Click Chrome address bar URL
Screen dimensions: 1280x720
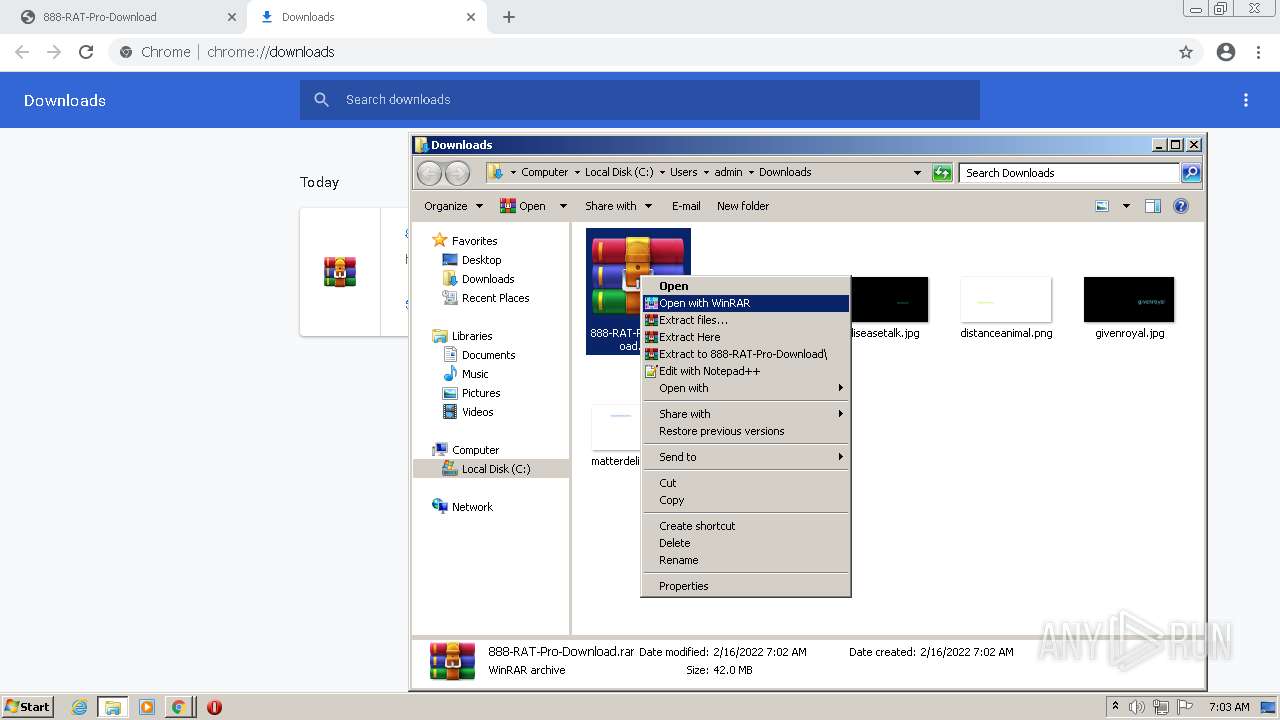pyautogui.click(x=271, y=52)
